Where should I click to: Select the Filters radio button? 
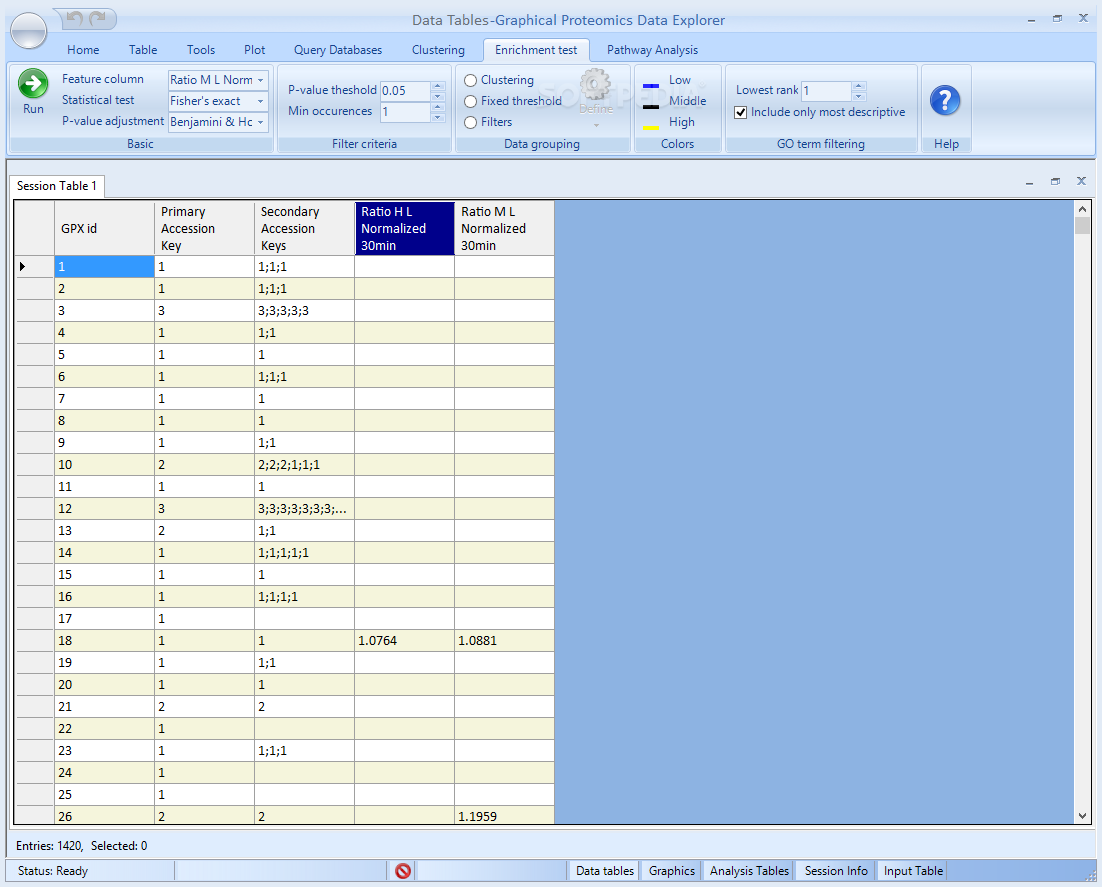tap(471, 122)
